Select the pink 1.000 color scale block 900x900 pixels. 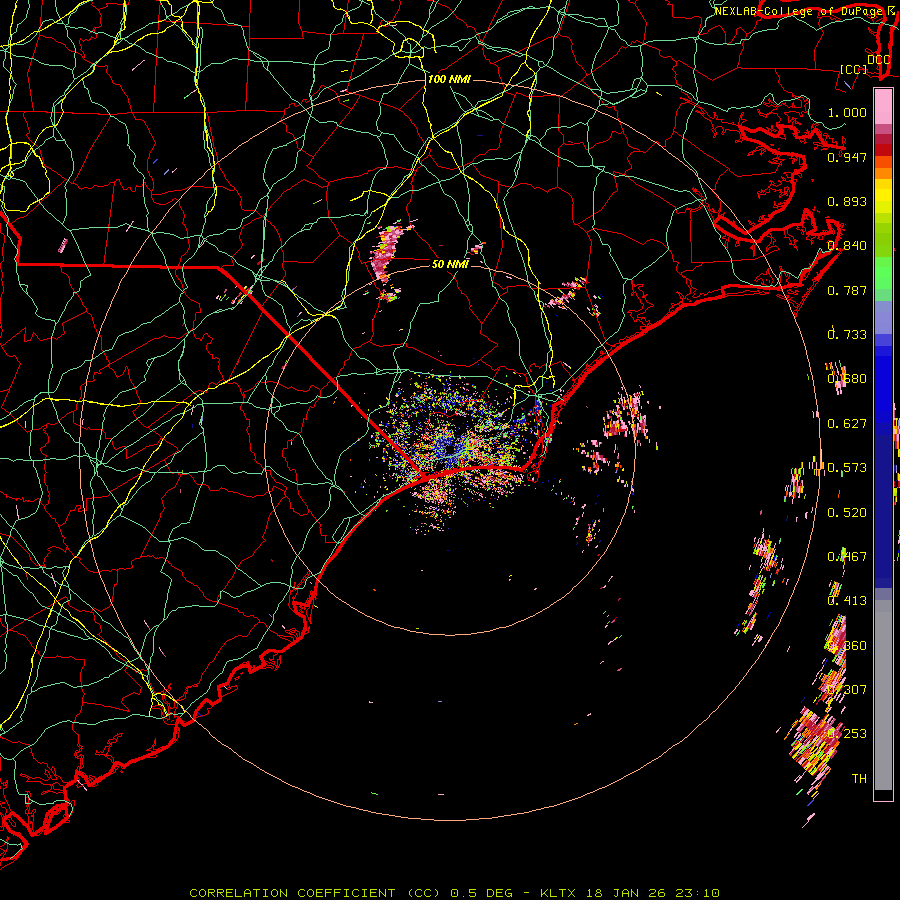pos(883,107)
